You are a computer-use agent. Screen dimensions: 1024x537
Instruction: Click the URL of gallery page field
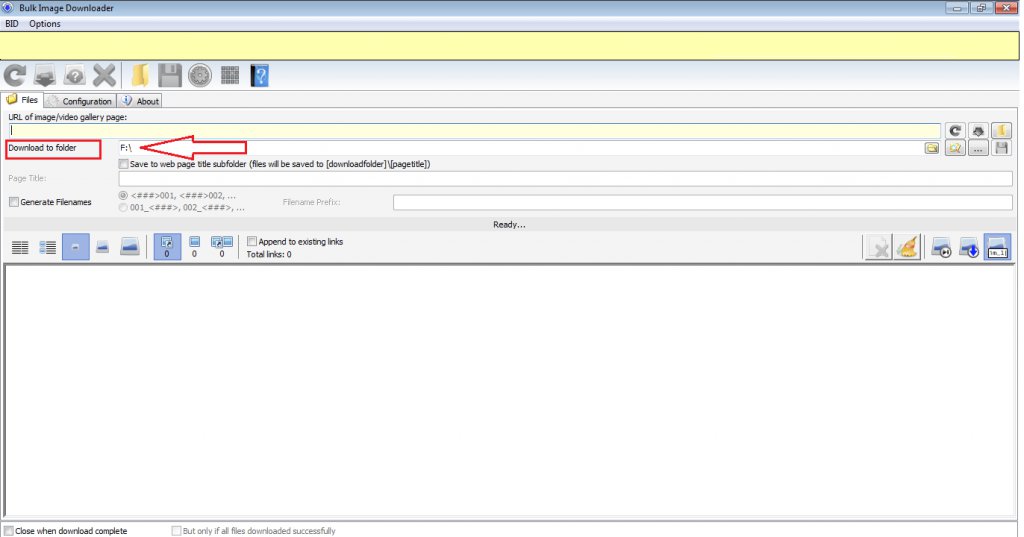pos(474,131)
